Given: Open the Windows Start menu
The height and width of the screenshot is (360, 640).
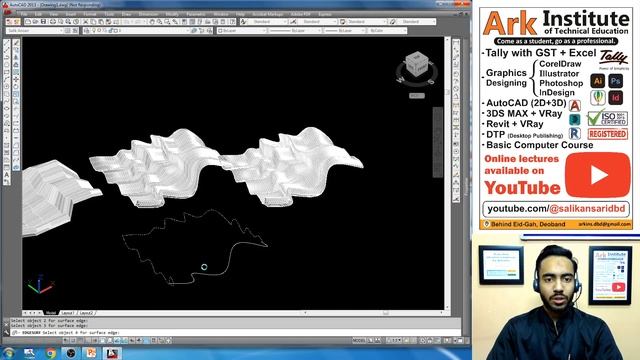Looking at the screenshot, I should click(x=9, y=353).
